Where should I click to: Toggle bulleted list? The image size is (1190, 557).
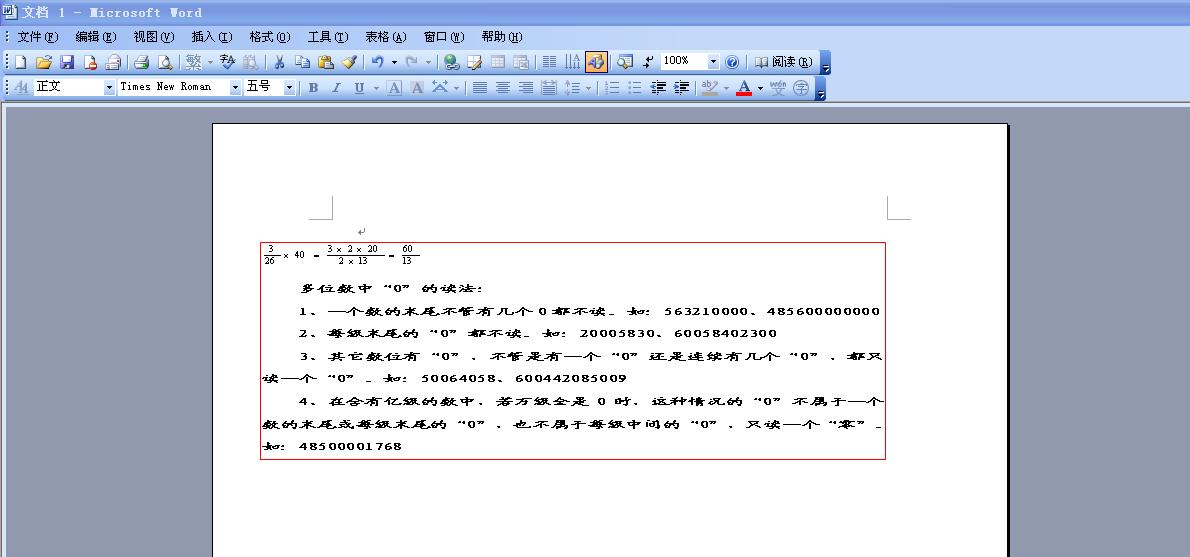[x=634, y=87]
